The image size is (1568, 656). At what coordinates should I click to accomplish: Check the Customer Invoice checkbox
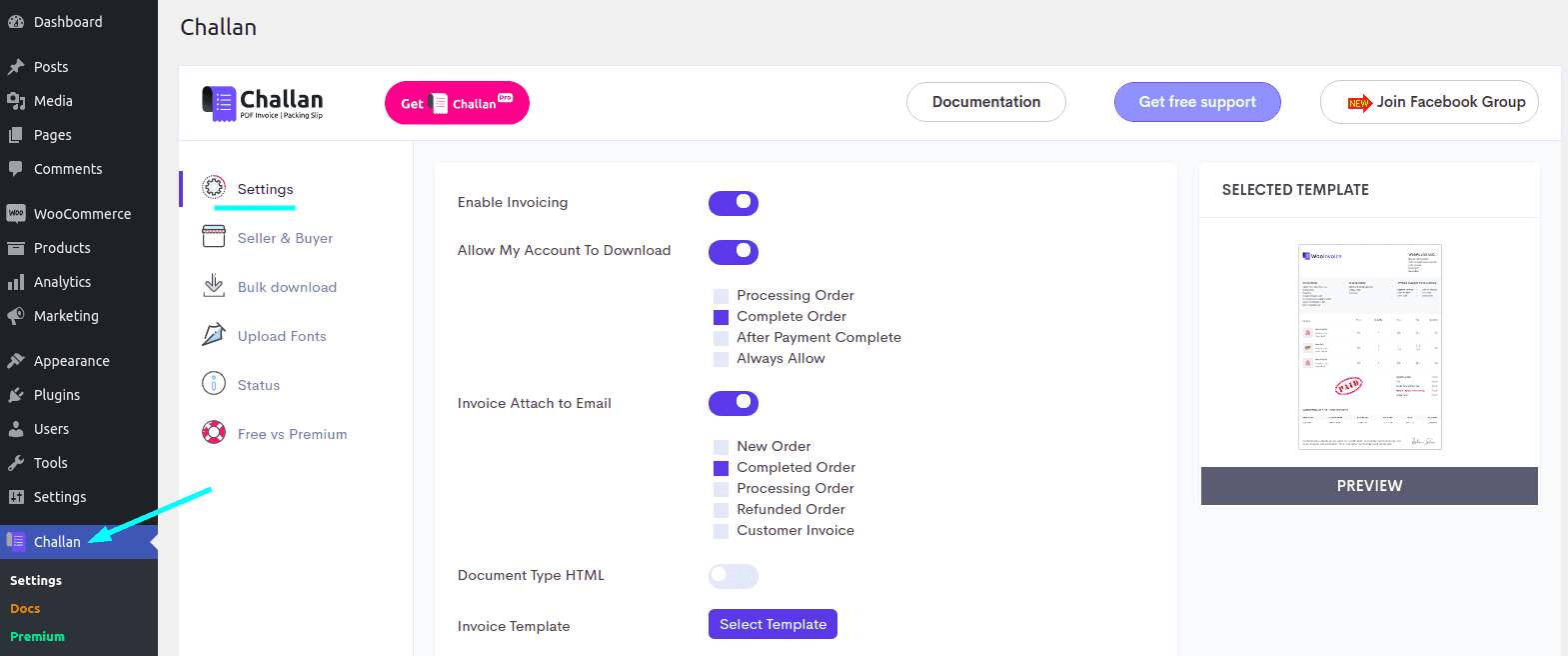[x=721, y=531]
